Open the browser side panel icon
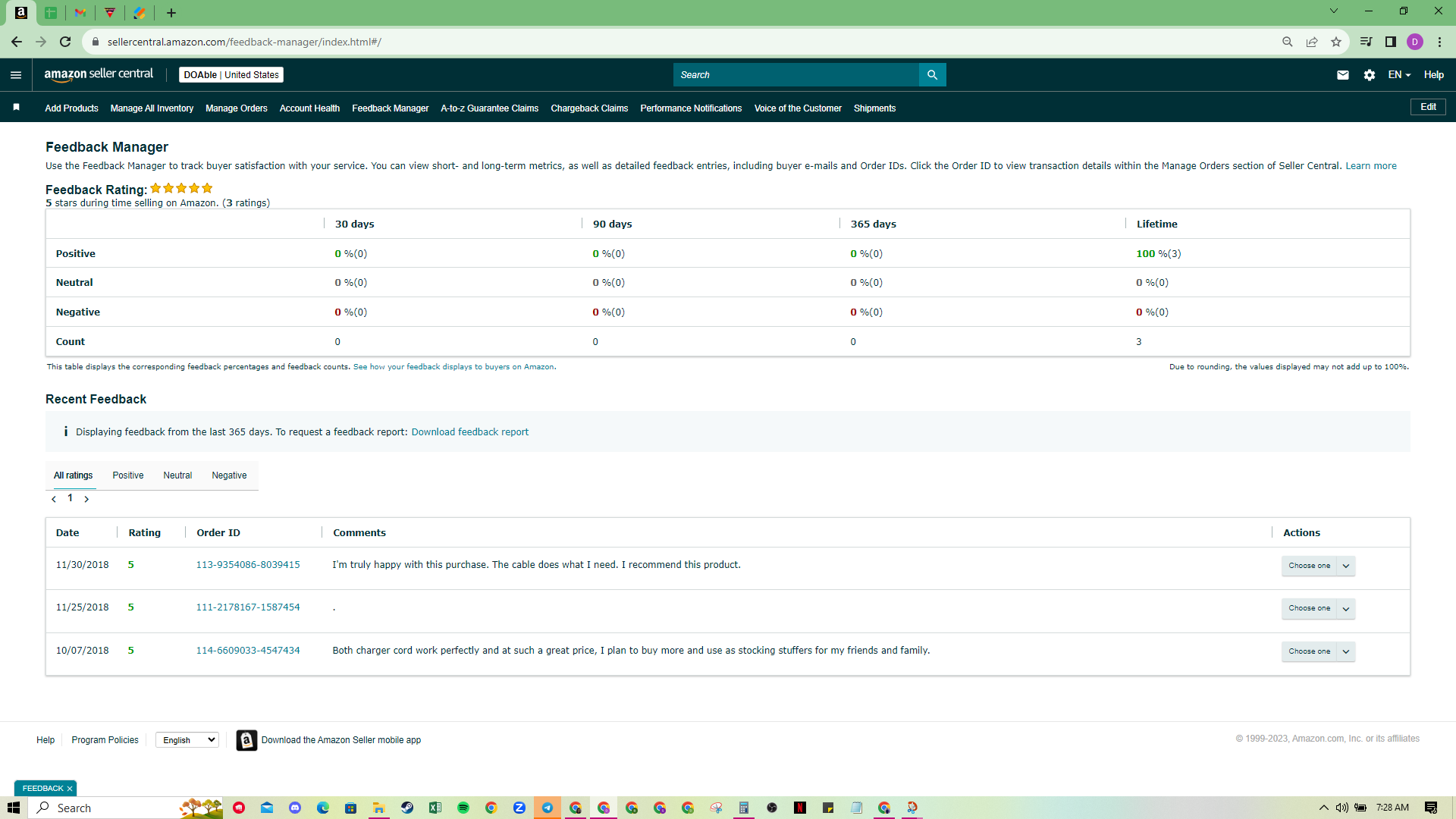This screenshot has height=819, width=1456. (x=1391, y=42)
